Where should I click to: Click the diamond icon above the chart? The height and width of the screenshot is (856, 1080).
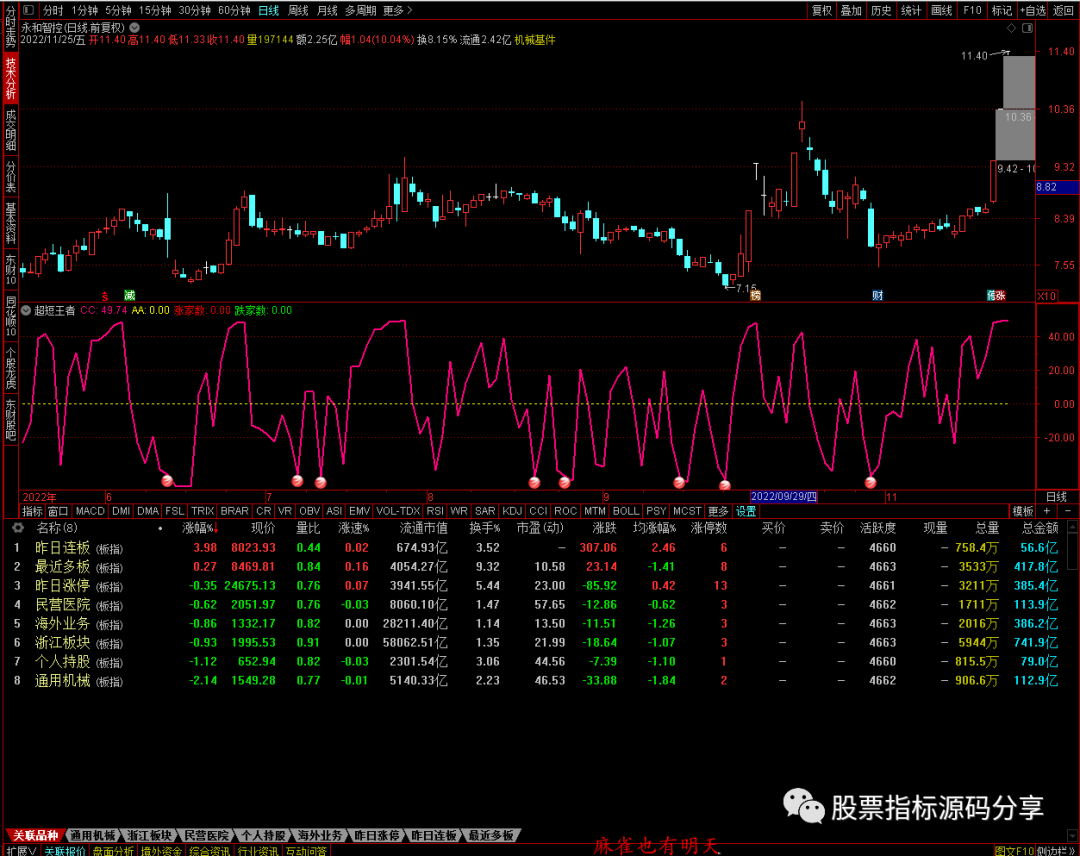1011,28
